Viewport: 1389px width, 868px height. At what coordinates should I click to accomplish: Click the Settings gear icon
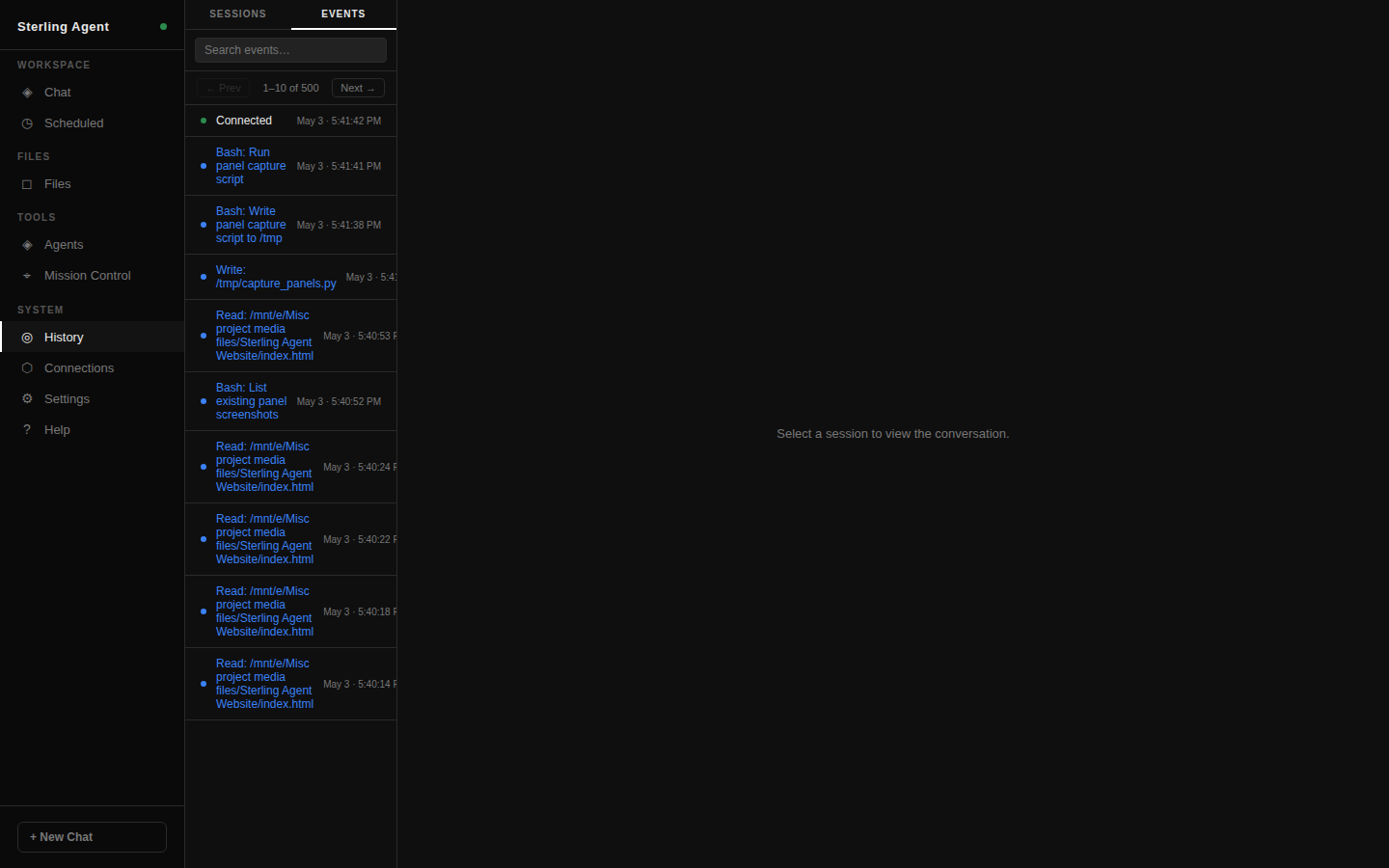pyautogui.click(x=27, y=399)
